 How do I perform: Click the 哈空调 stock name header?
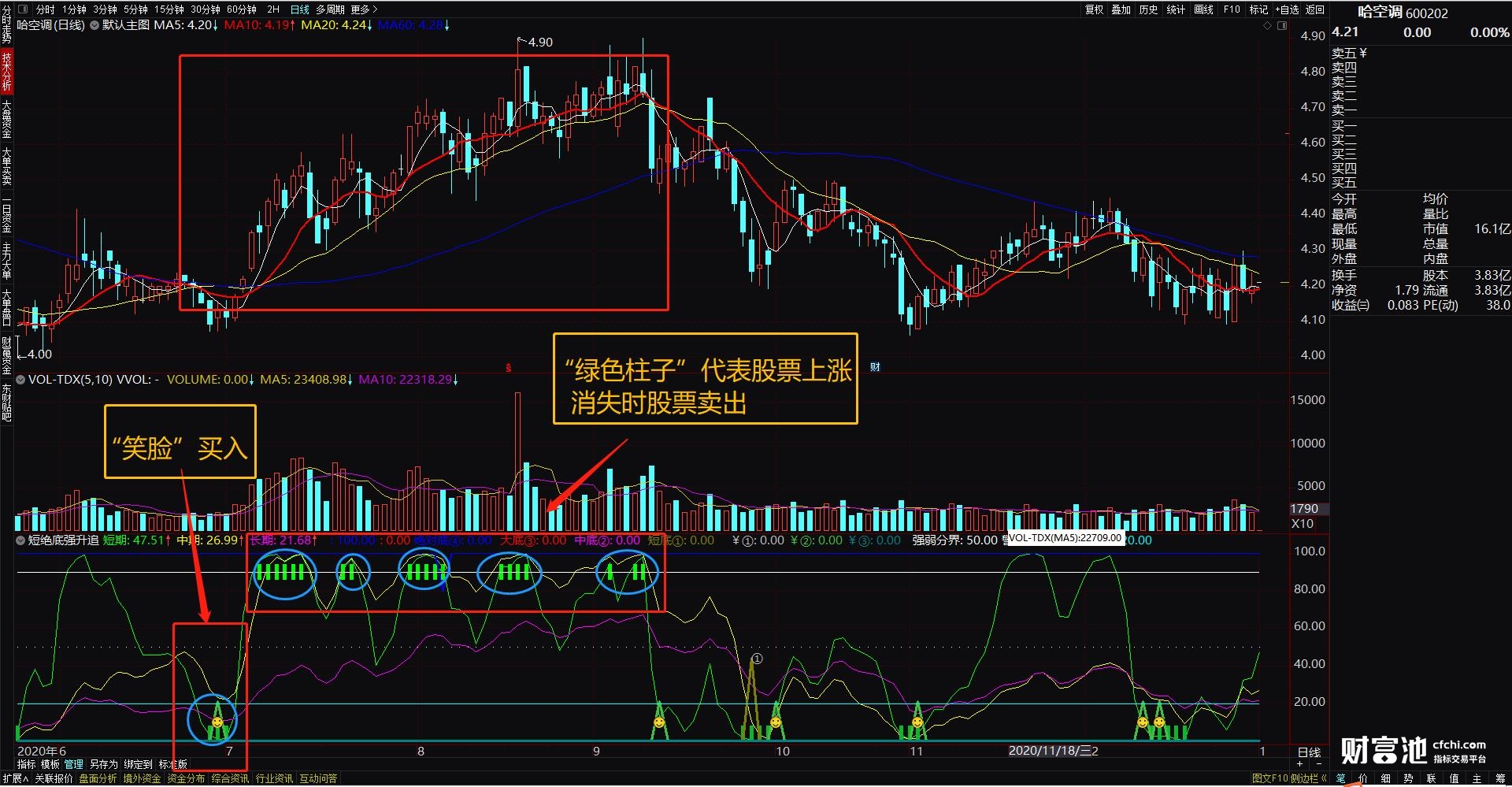(1380, 12)
